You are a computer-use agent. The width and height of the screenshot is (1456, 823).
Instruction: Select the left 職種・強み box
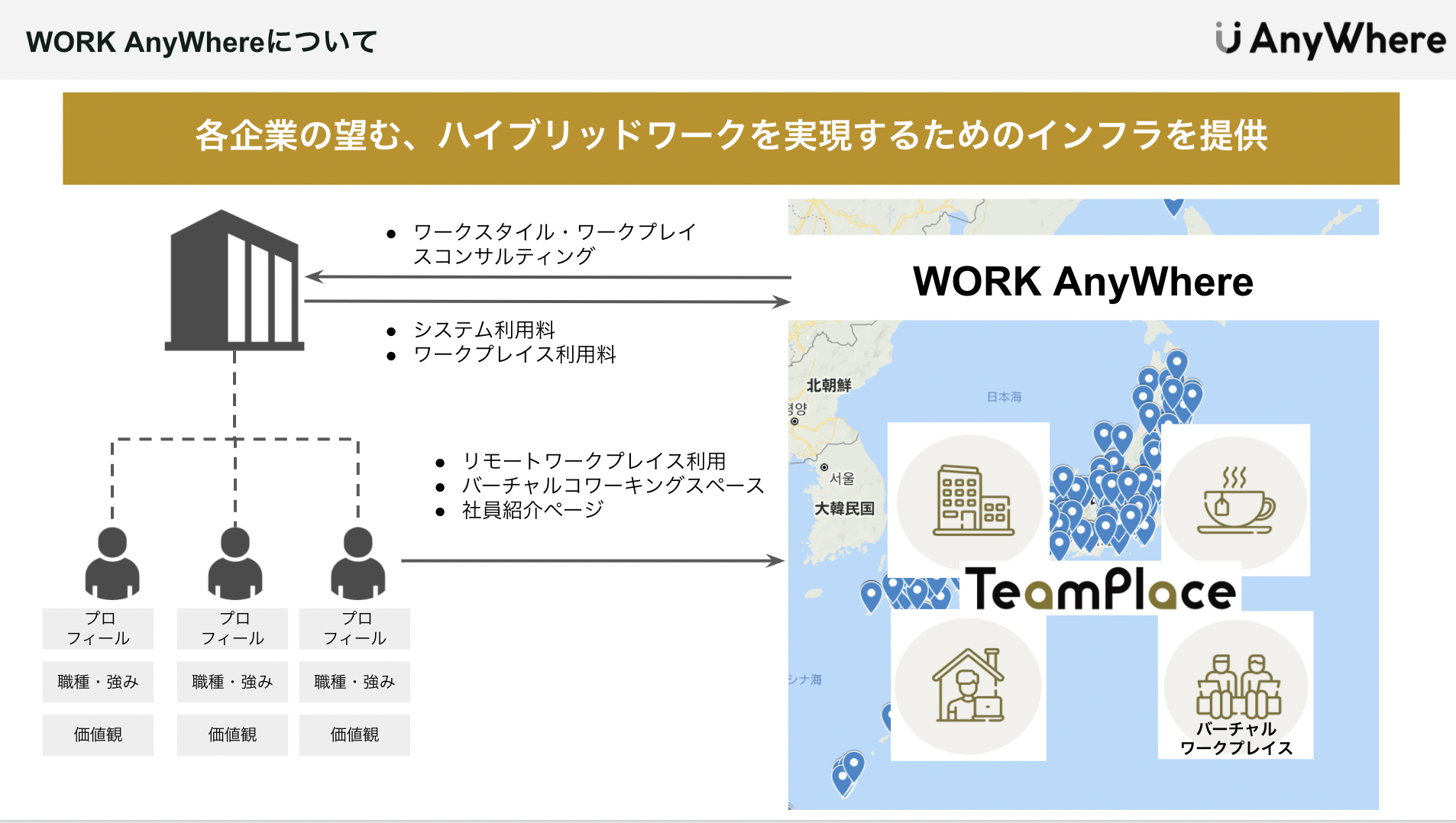[98, 682]
